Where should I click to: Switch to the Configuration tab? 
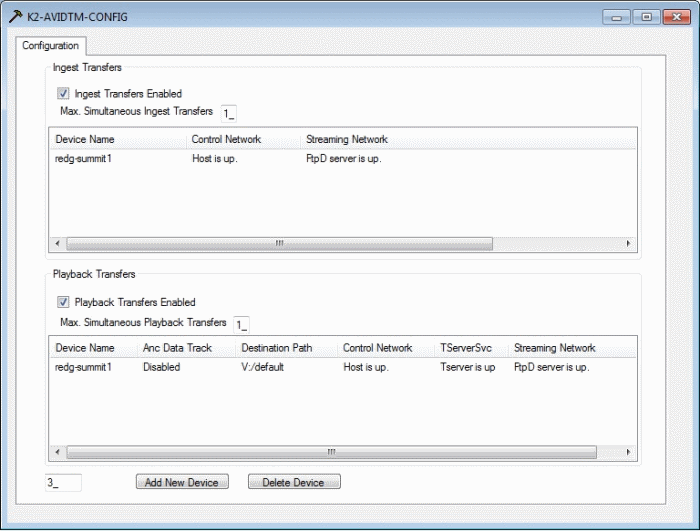(51, 46)
